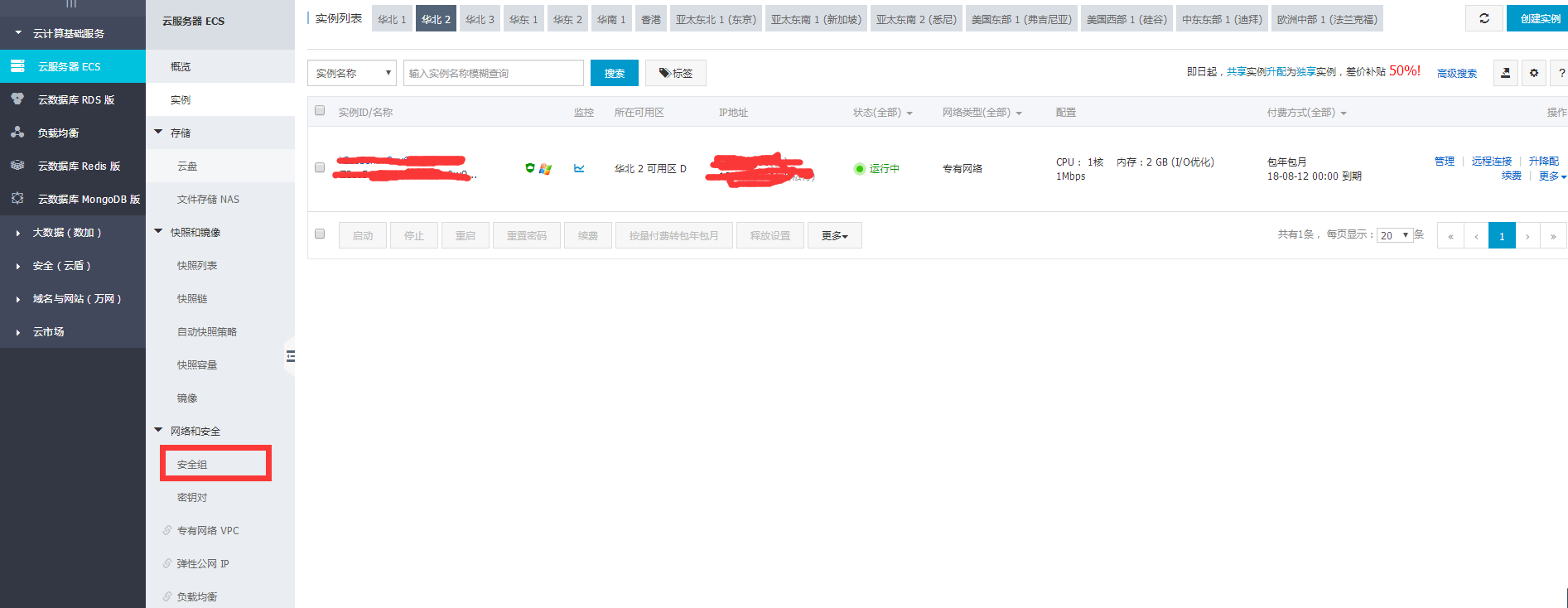Viewport: 1568px width, 608px height.
Task: Click 管理 link for the instance
Action: coord(1445,161)
